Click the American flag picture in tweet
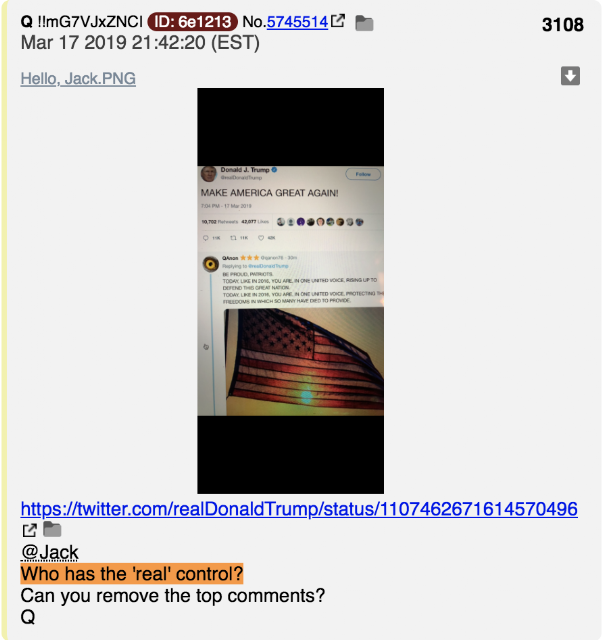 point(304,362)
